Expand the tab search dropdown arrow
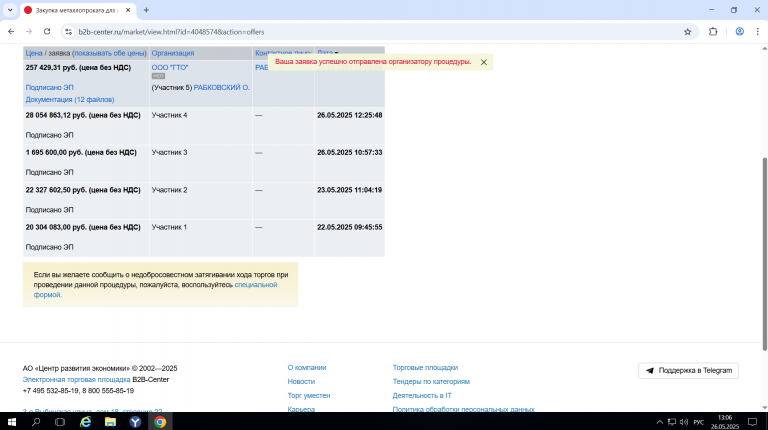 [10, 10]
